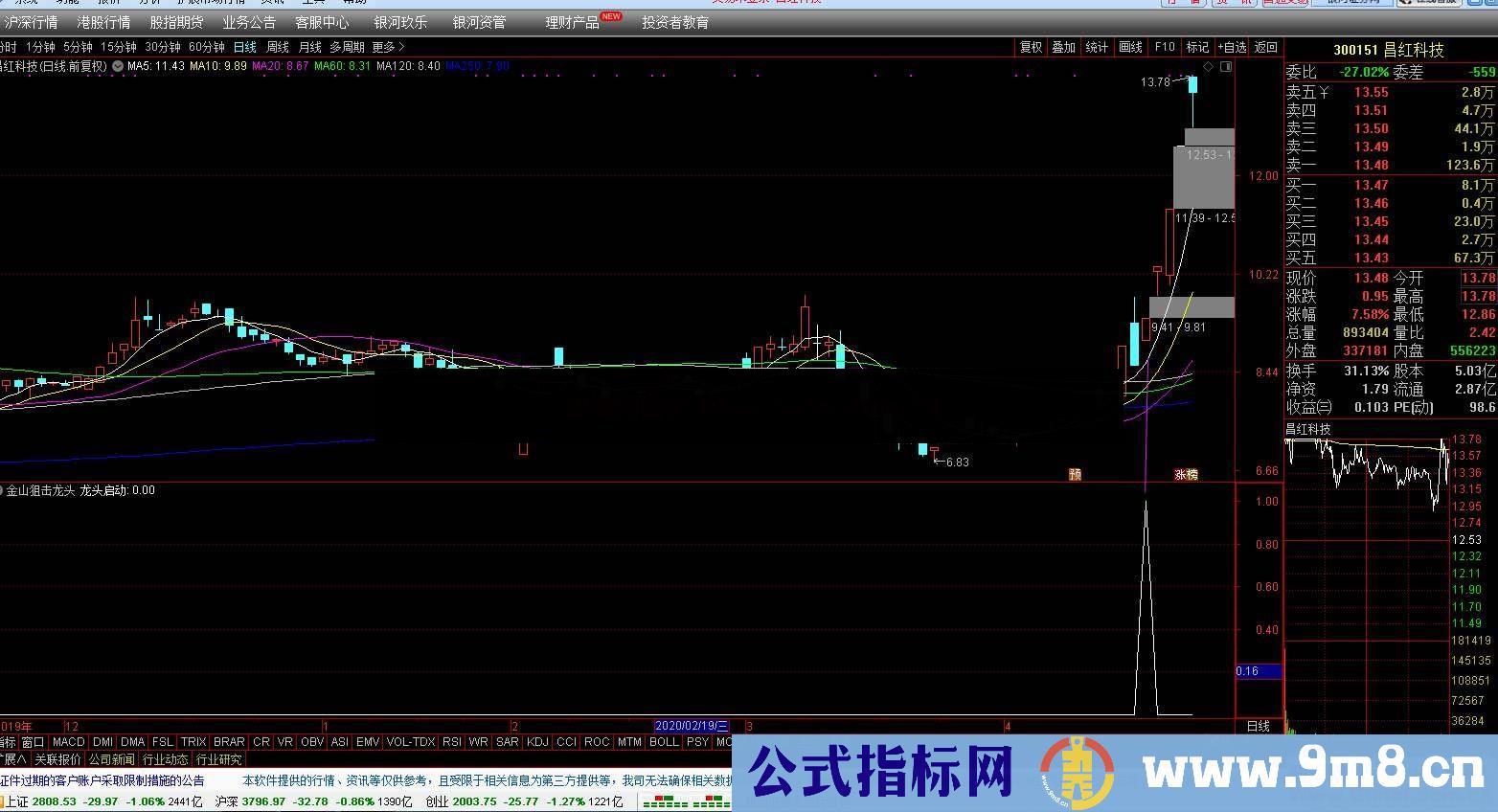This screenshot has width=1498, height=812.
Task: Open the 公司新闻 tab
Action: tap(112, 759)
